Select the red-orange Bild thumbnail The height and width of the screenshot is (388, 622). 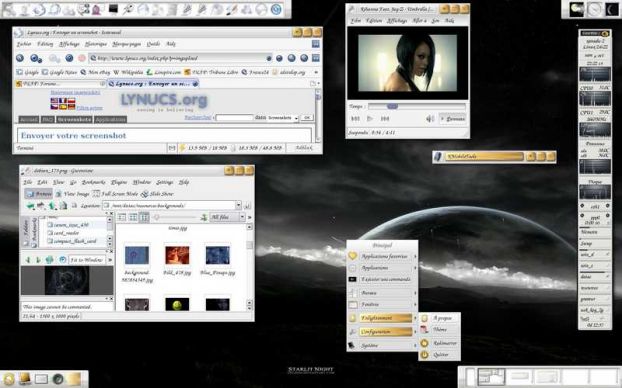click(x=177, y=255)
